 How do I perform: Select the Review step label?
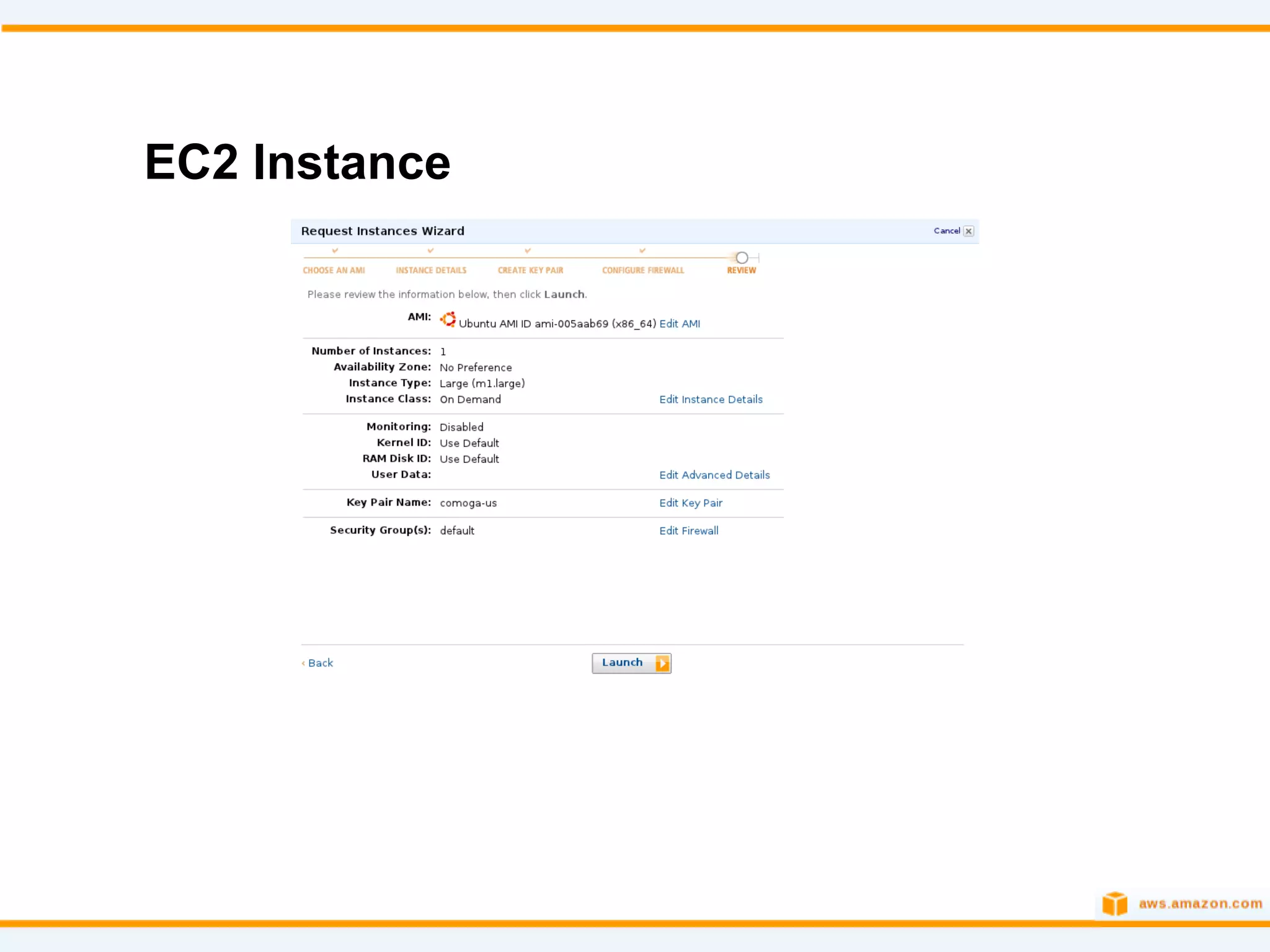click(x=741, y=270)
